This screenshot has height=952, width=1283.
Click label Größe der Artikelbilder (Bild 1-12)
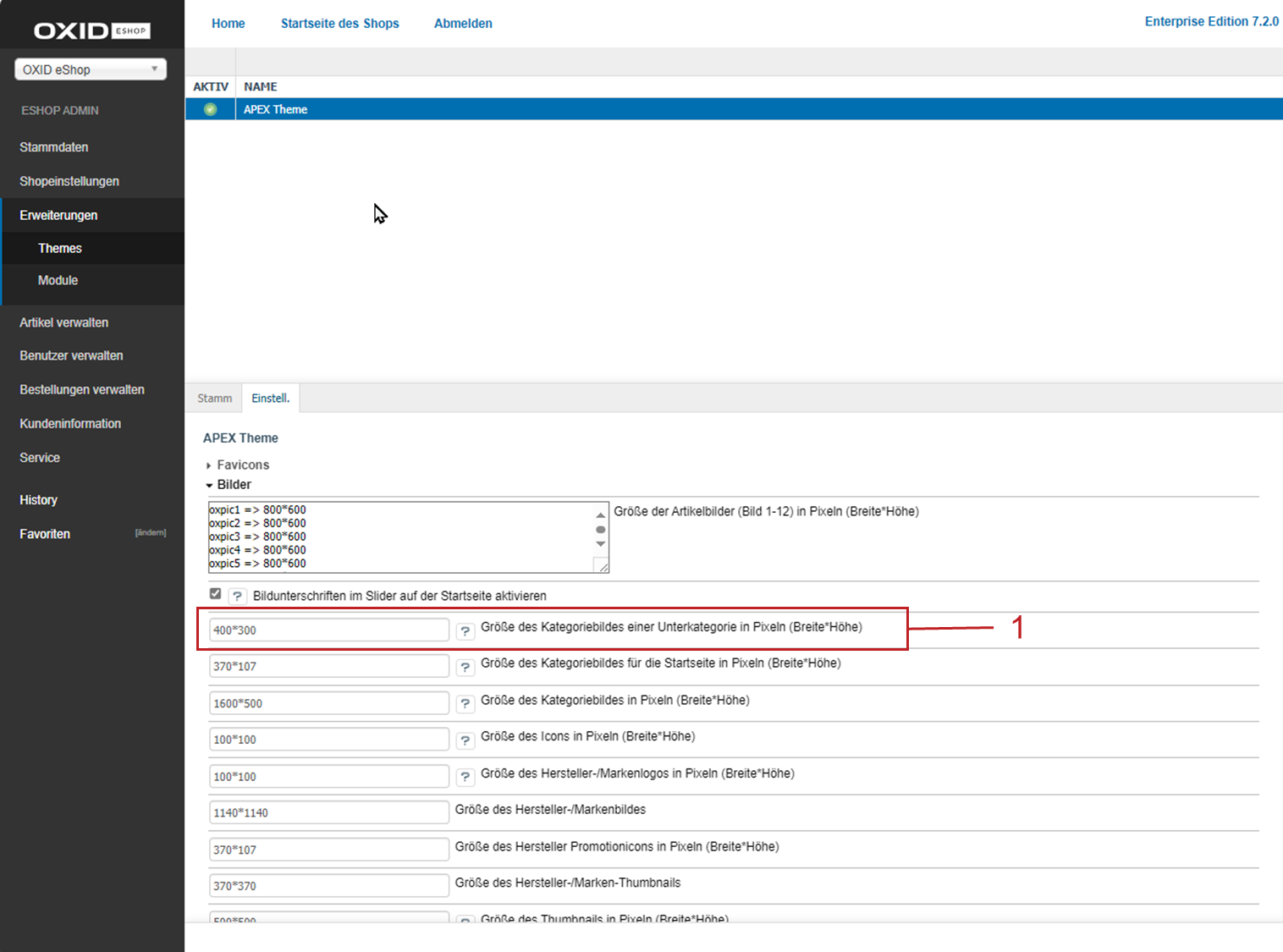766,511
